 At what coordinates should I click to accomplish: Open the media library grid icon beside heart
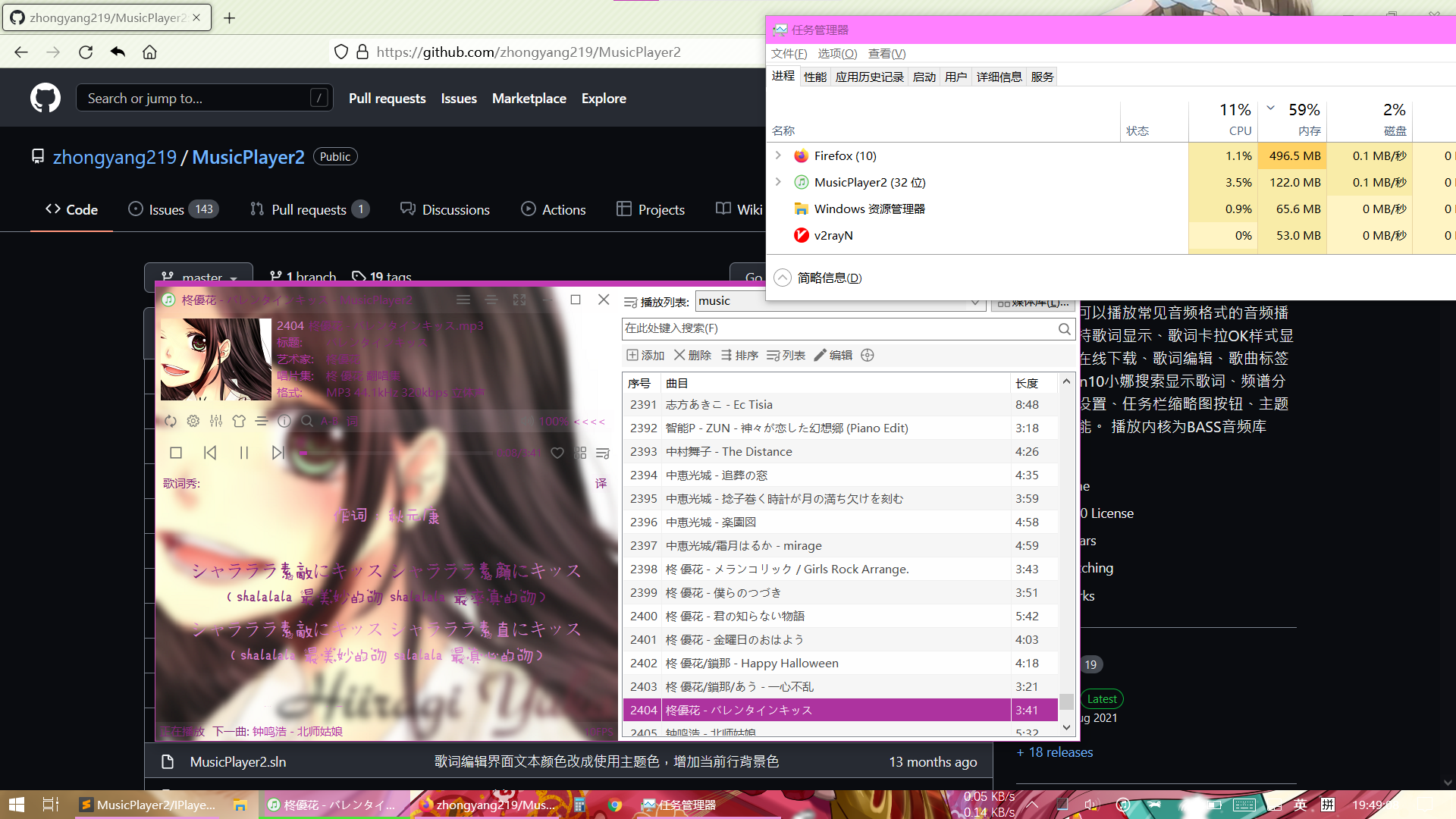(x=580, y=453)
